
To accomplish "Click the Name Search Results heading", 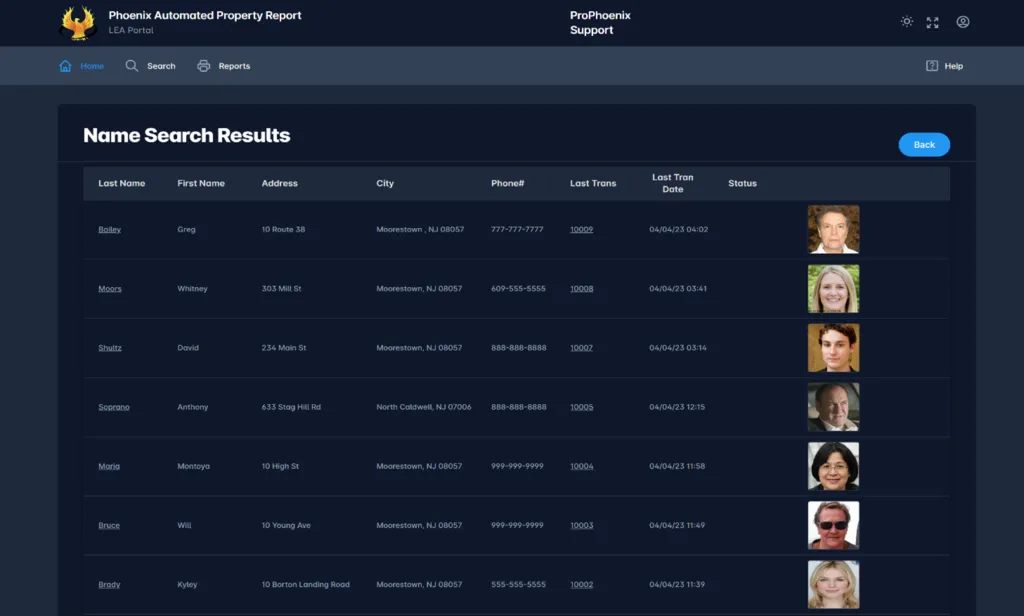I will (187, 135).
